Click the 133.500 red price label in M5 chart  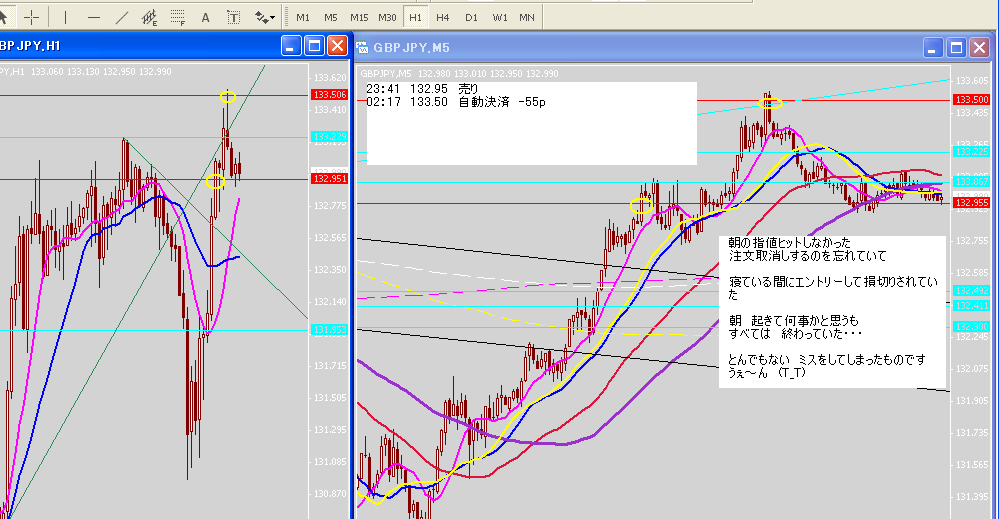(x=972, y=100)
